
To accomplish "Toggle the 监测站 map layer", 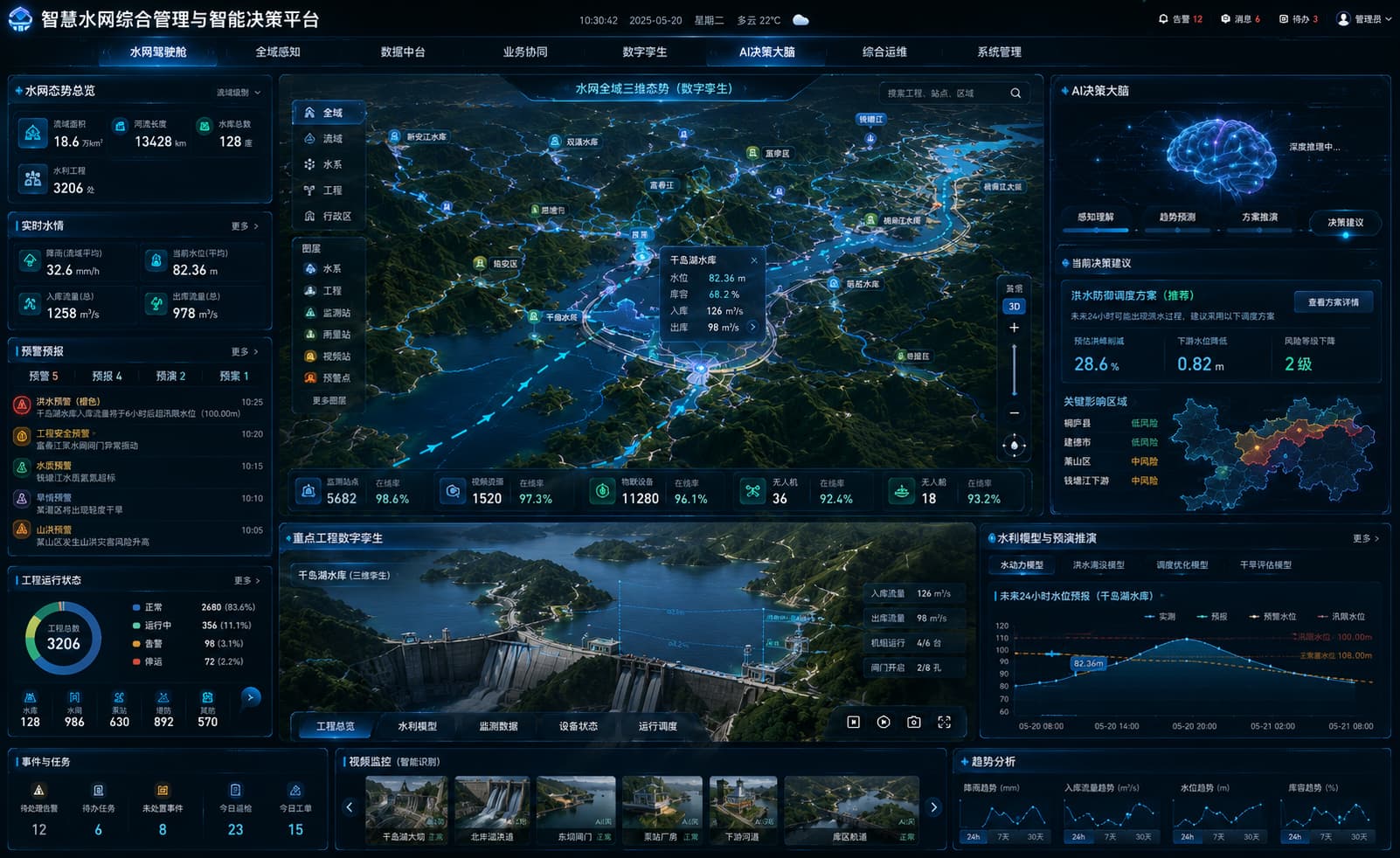I will (327, 313).
